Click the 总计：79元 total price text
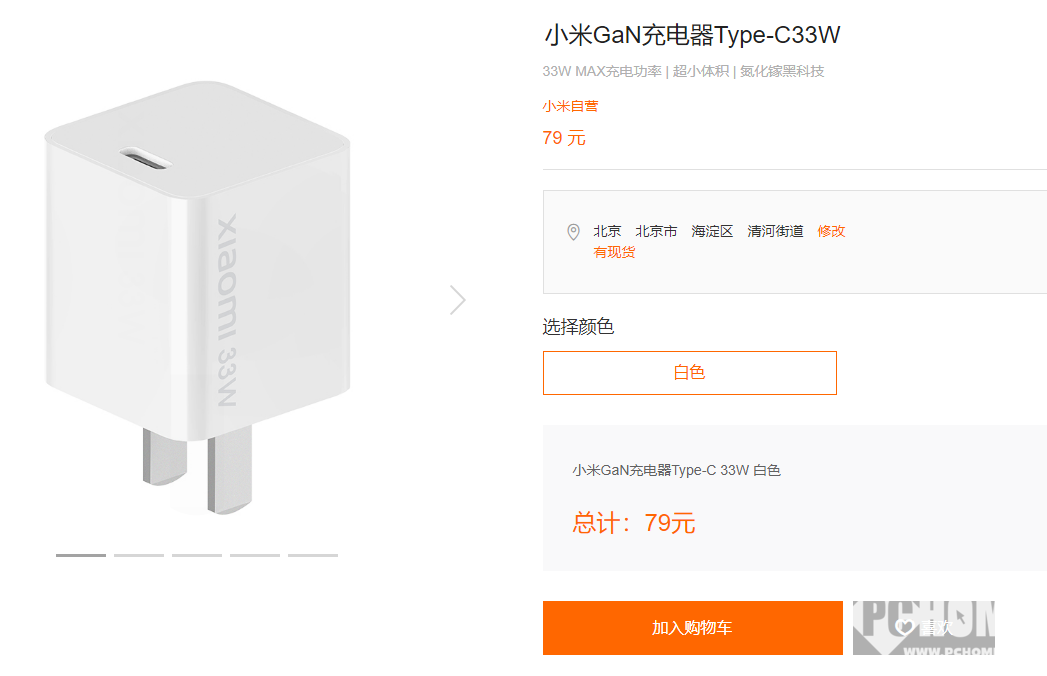 (634, 523)
